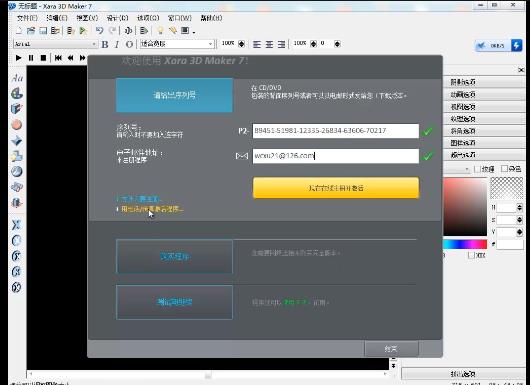This screenshot has height=385, width=530.
Task: Adjust the first 100% stepper left of the alignment icons
Action: [241, 44]
